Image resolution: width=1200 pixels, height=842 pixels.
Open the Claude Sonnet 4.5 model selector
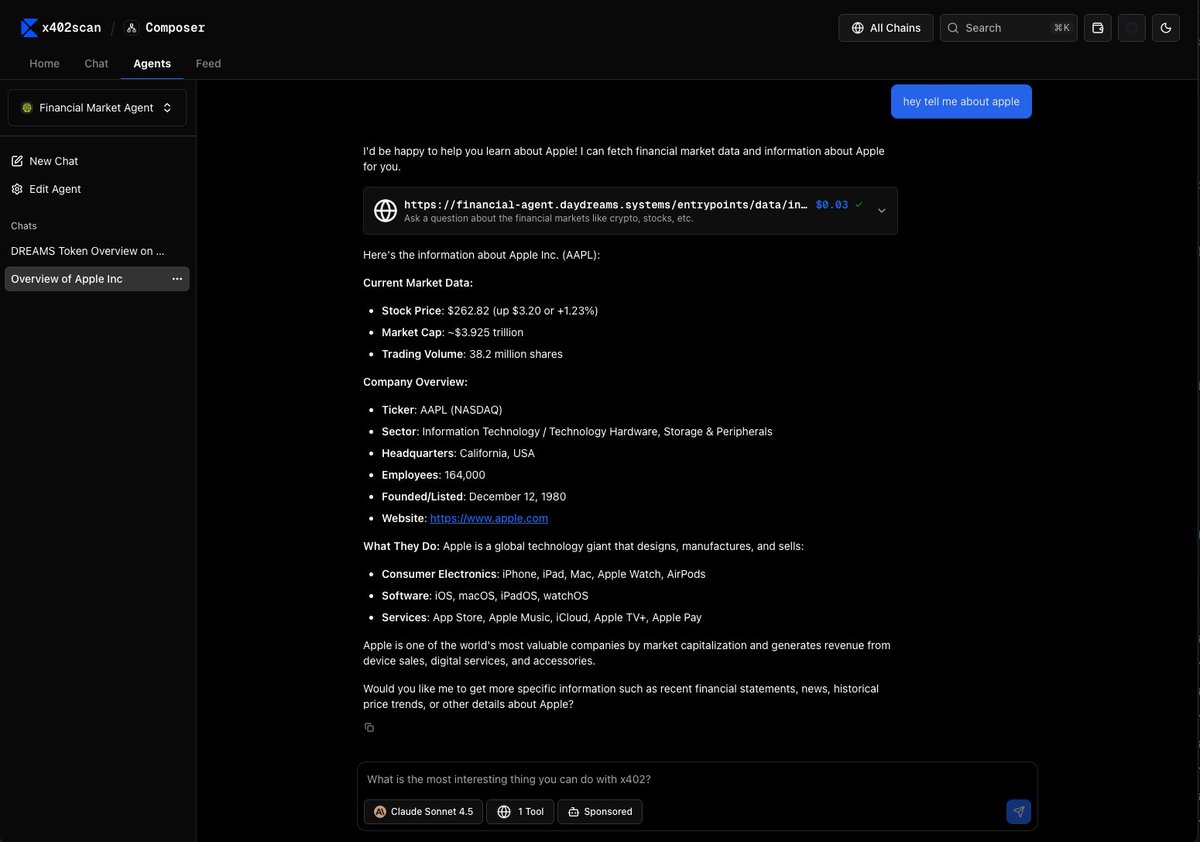[x=423, y=812]
